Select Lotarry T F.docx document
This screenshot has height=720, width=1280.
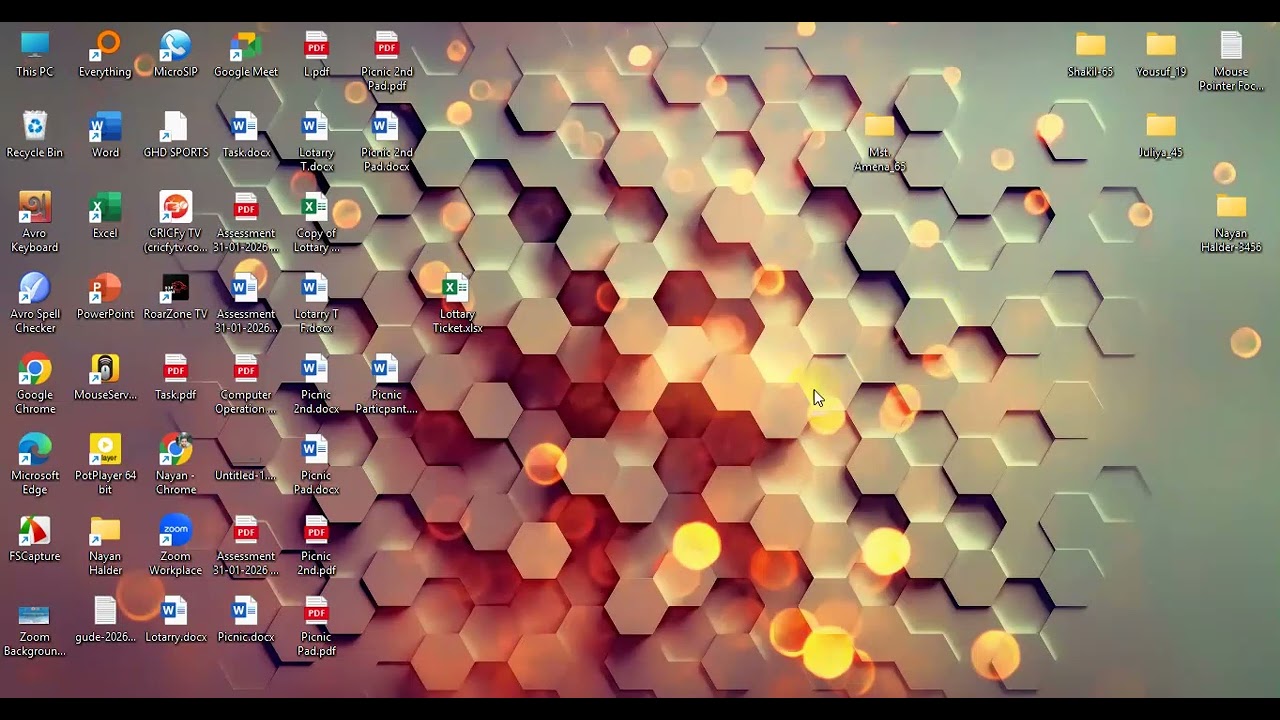click(x=316, y=303)
